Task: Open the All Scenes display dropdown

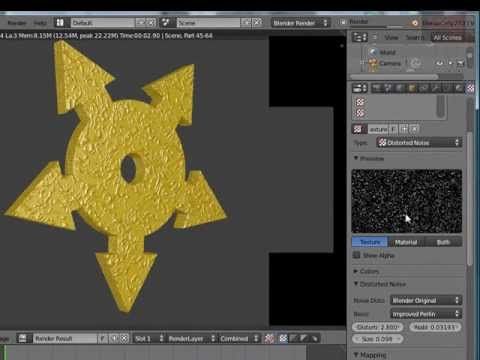Action: coord(452,37)
